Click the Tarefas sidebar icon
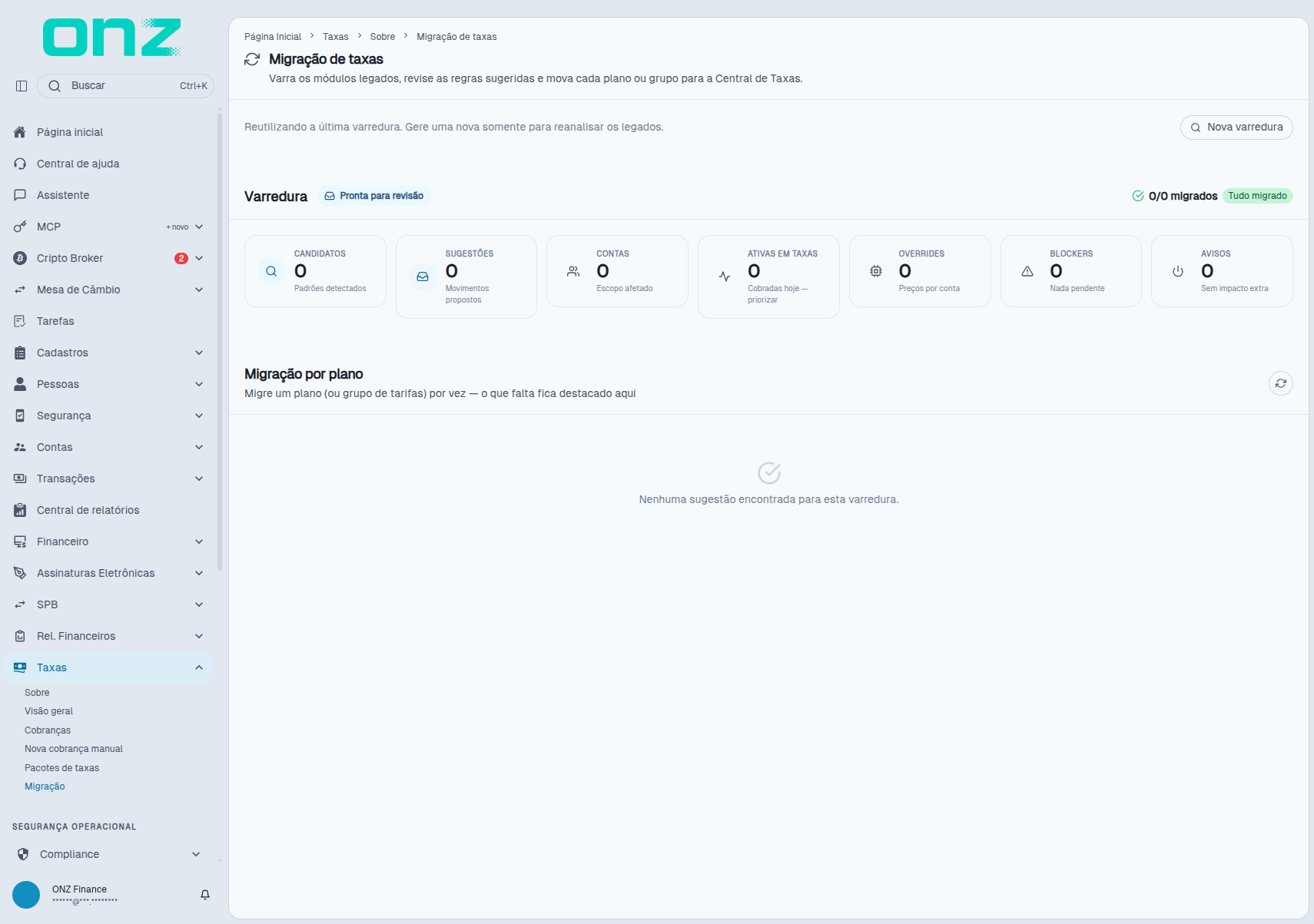 tap(20, 321)
